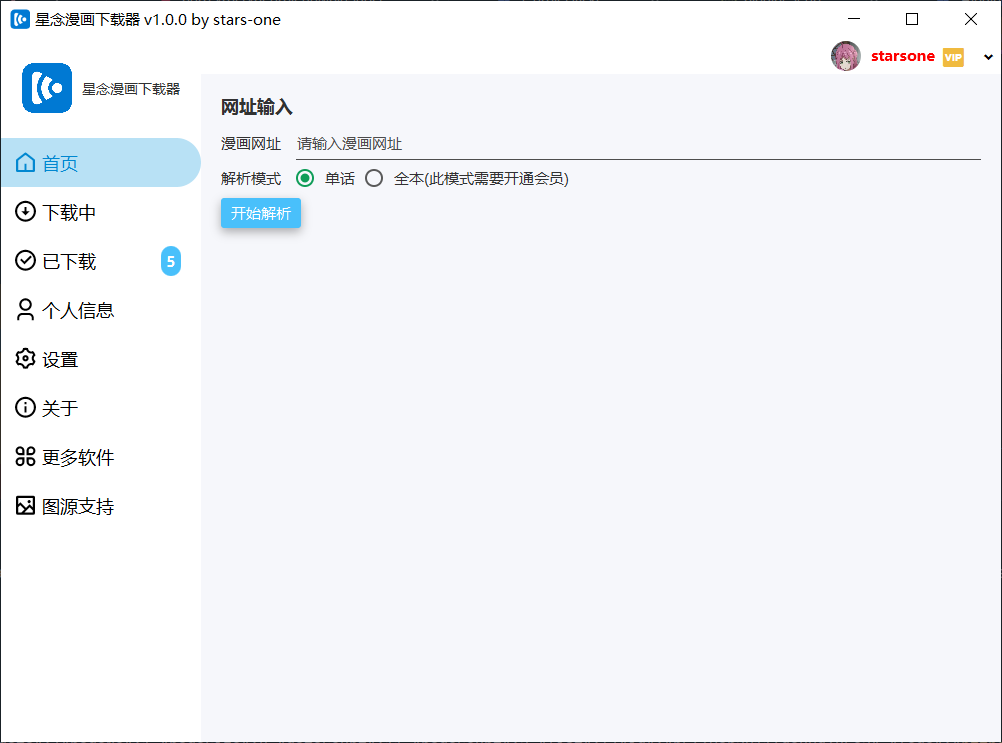Click the app logo above the sidebar
1002x743 pixels.
point(46,88)
